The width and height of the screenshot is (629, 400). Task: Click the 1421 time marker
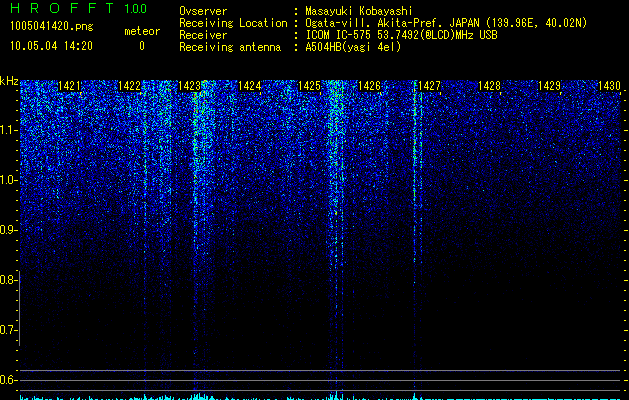(69, 86)
